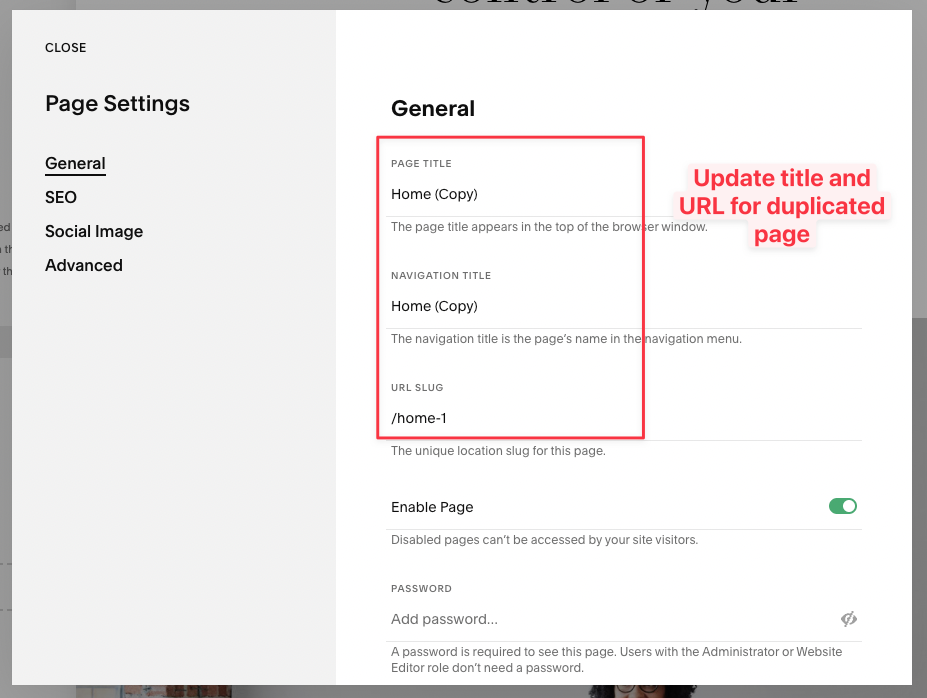Click the red annotation about updating title
The image size is (927, 698).
pyautogui.click(x=781, y=205)
